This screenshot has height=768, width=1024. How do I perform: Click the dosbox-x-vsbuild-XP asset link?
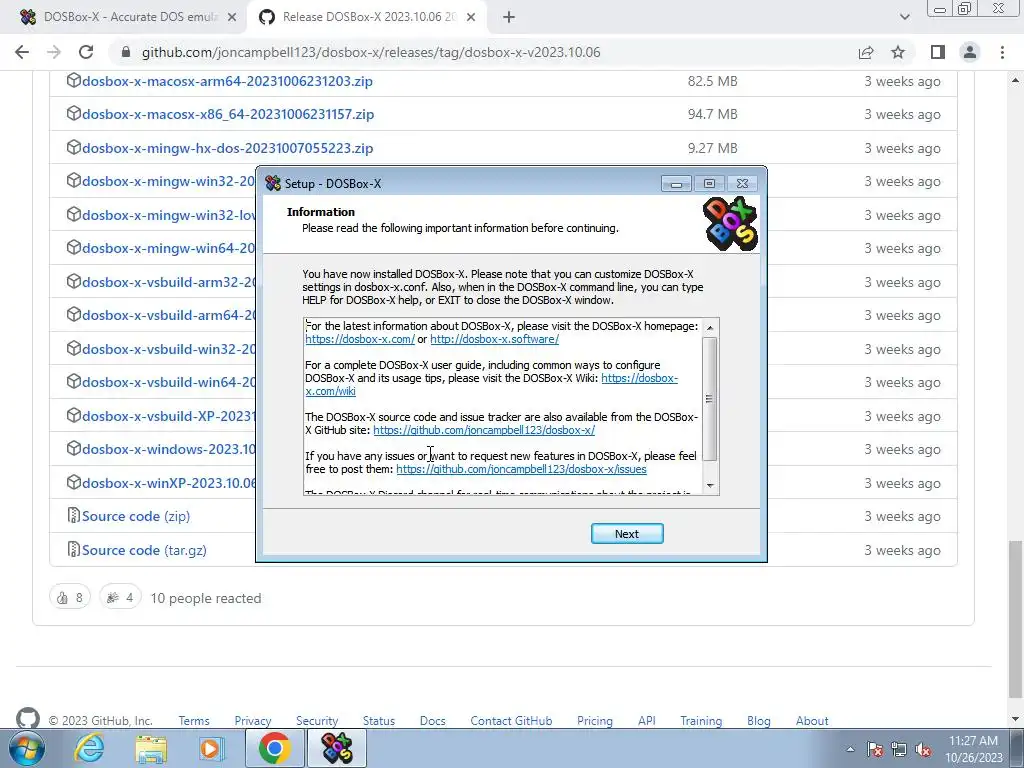click(x=168, y=416)
